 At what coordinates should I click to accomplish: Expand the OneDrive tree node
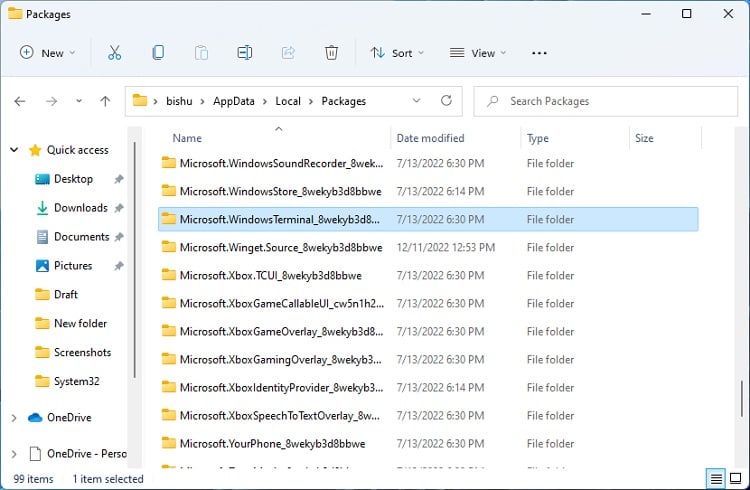tap(14, 418)
